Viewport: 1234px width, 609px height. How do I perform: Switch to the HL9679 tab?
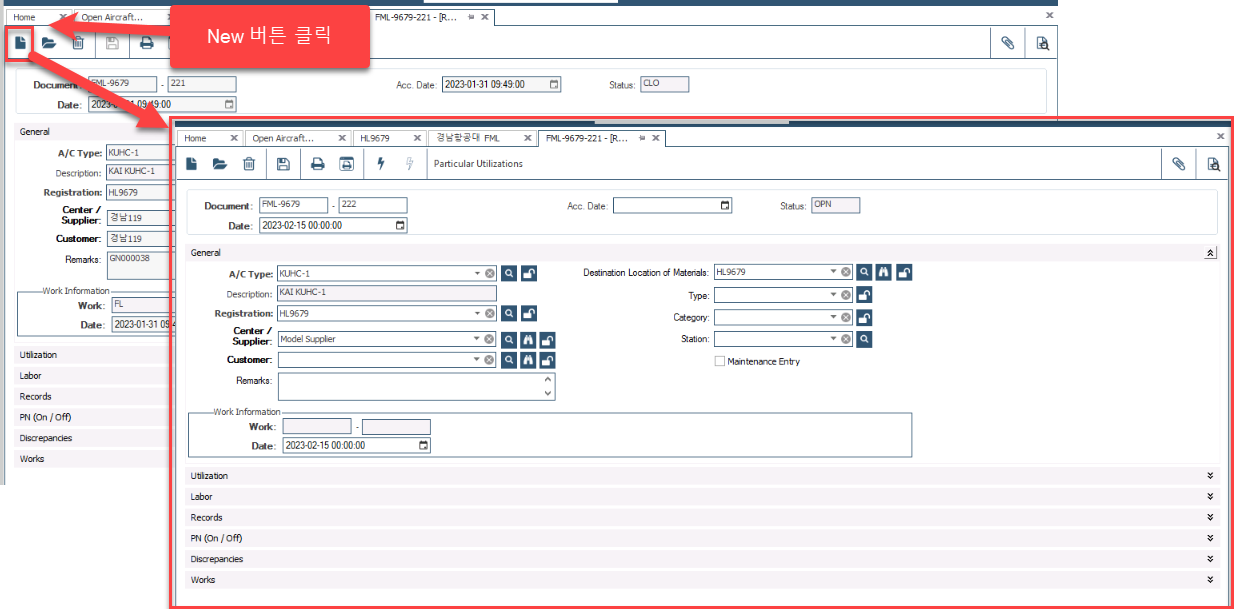click(x=376, y=138)
